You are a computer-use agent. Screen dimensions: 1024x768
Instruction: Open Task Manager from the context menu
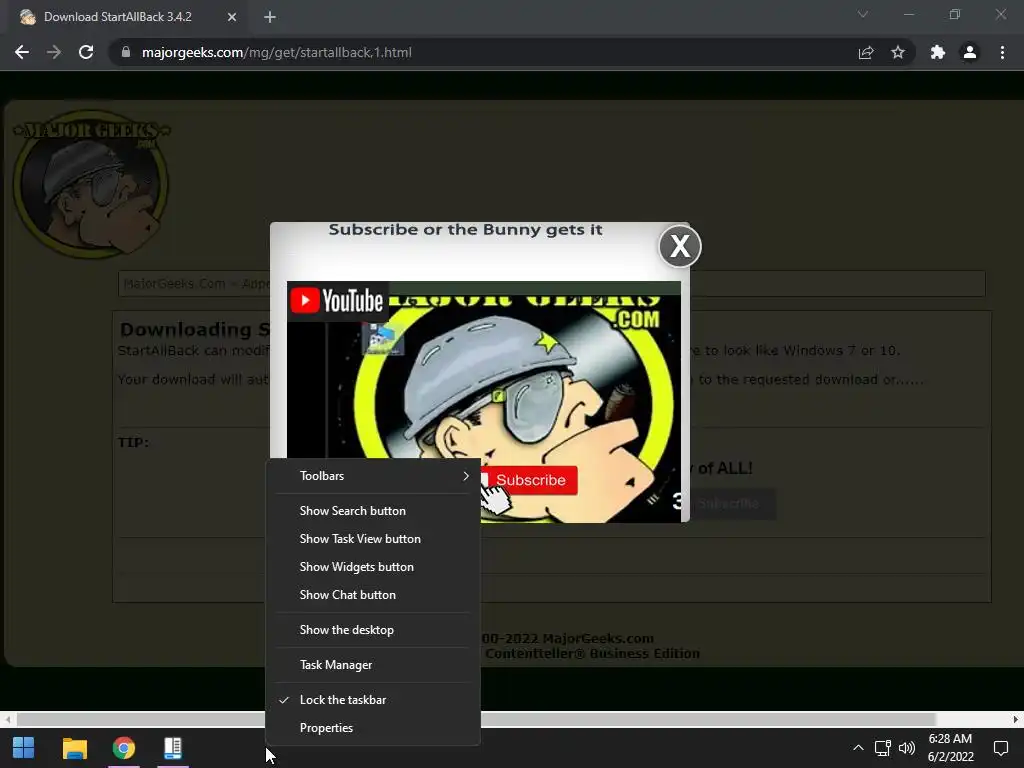coord(373,665)
